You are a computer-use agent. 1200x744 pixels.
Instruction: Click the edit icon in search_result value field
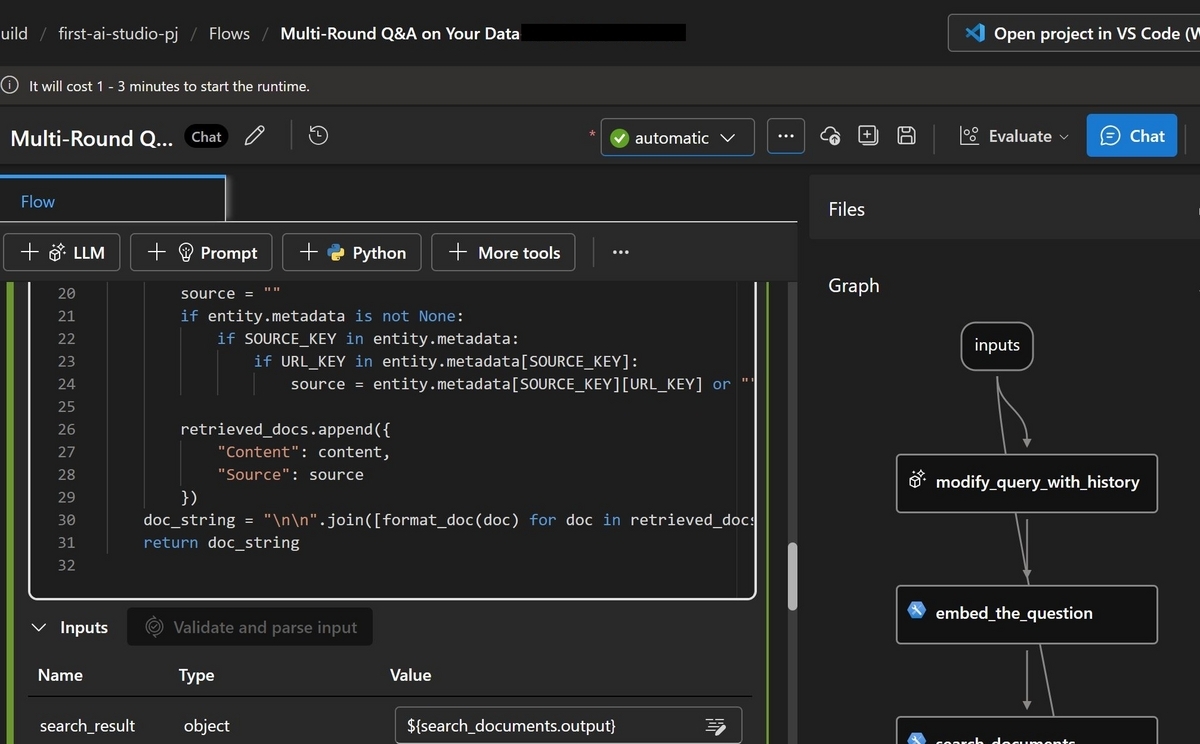715,726
